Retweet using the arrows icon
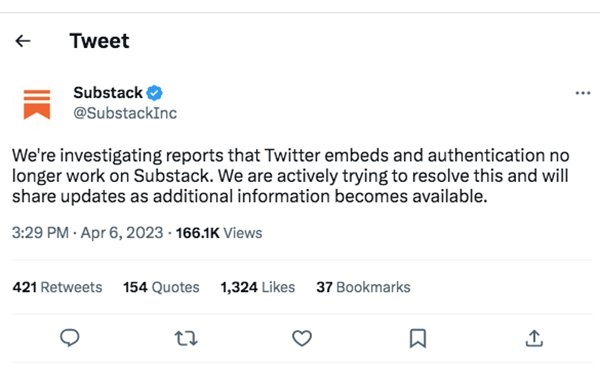This screenshot has height=375, width=600. pos(186,339)
